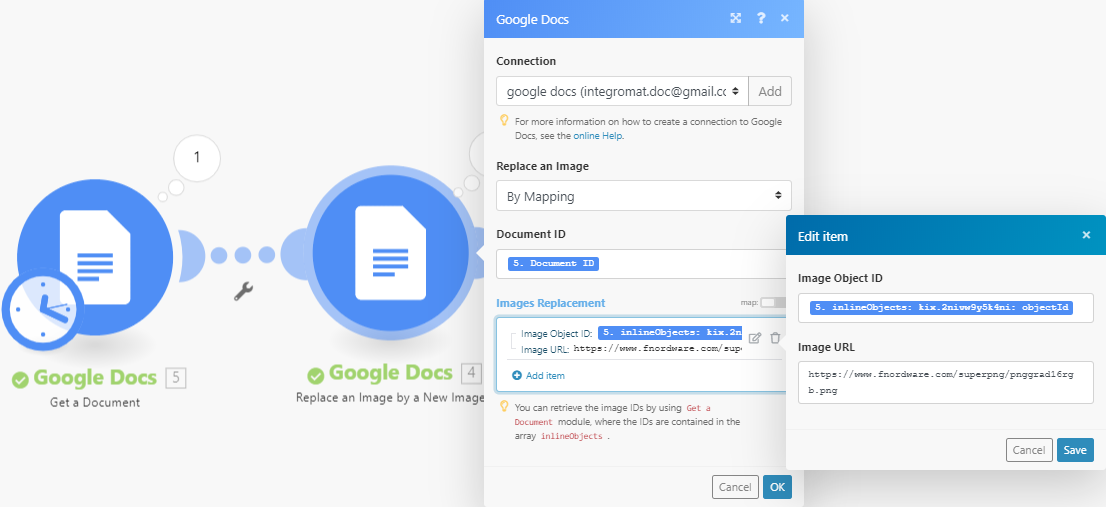Click Cancel in the Edit item panel

point(1028,450)
